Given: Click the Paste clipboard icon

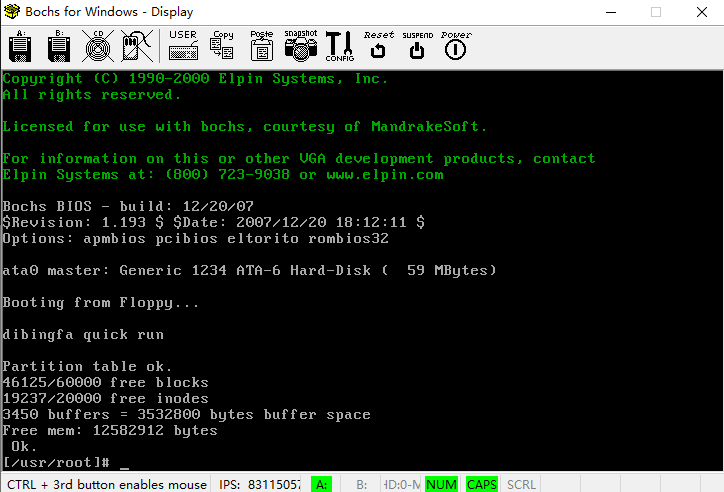Looking at the screenshot, I should point(262,46).
